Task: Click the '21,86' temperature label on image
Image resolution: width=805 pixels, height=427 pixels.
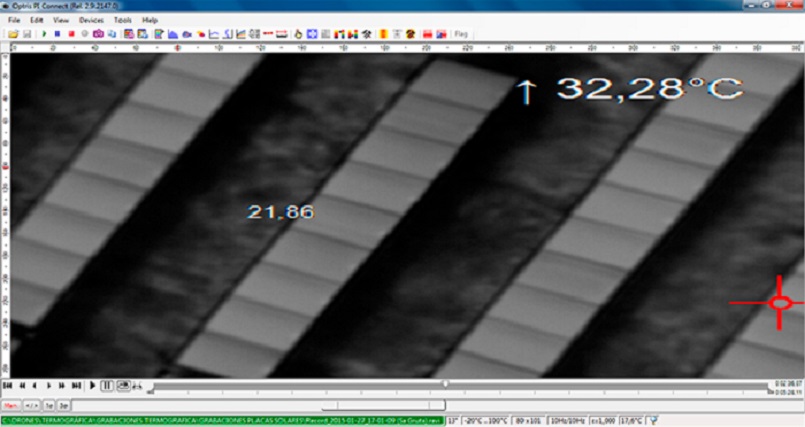Action: (280, 212)
